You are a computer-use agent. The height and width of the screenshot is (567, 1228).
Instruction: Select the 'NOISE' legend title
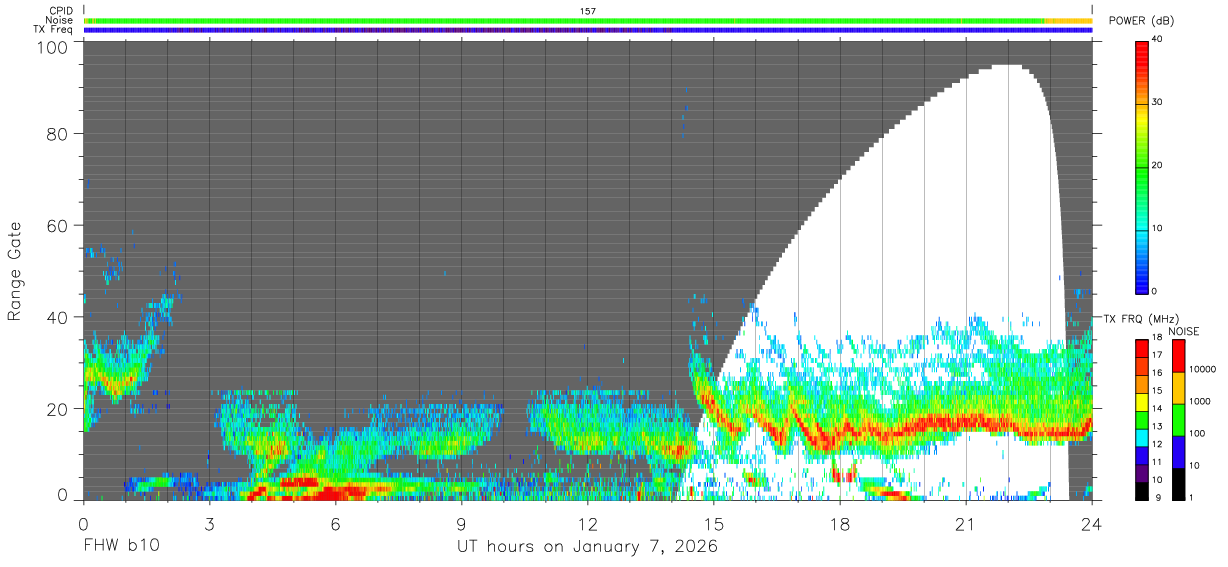(1183, 331)
